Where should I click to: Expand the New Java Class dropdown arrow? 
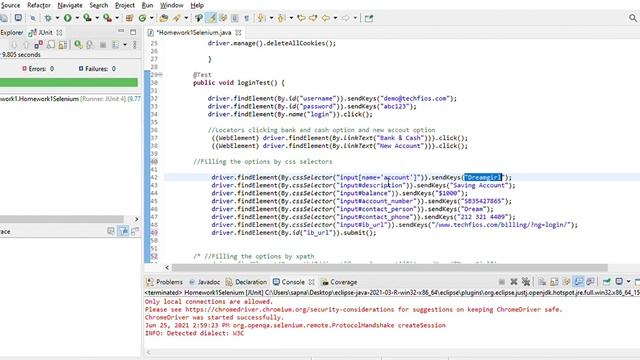(151, 18)
